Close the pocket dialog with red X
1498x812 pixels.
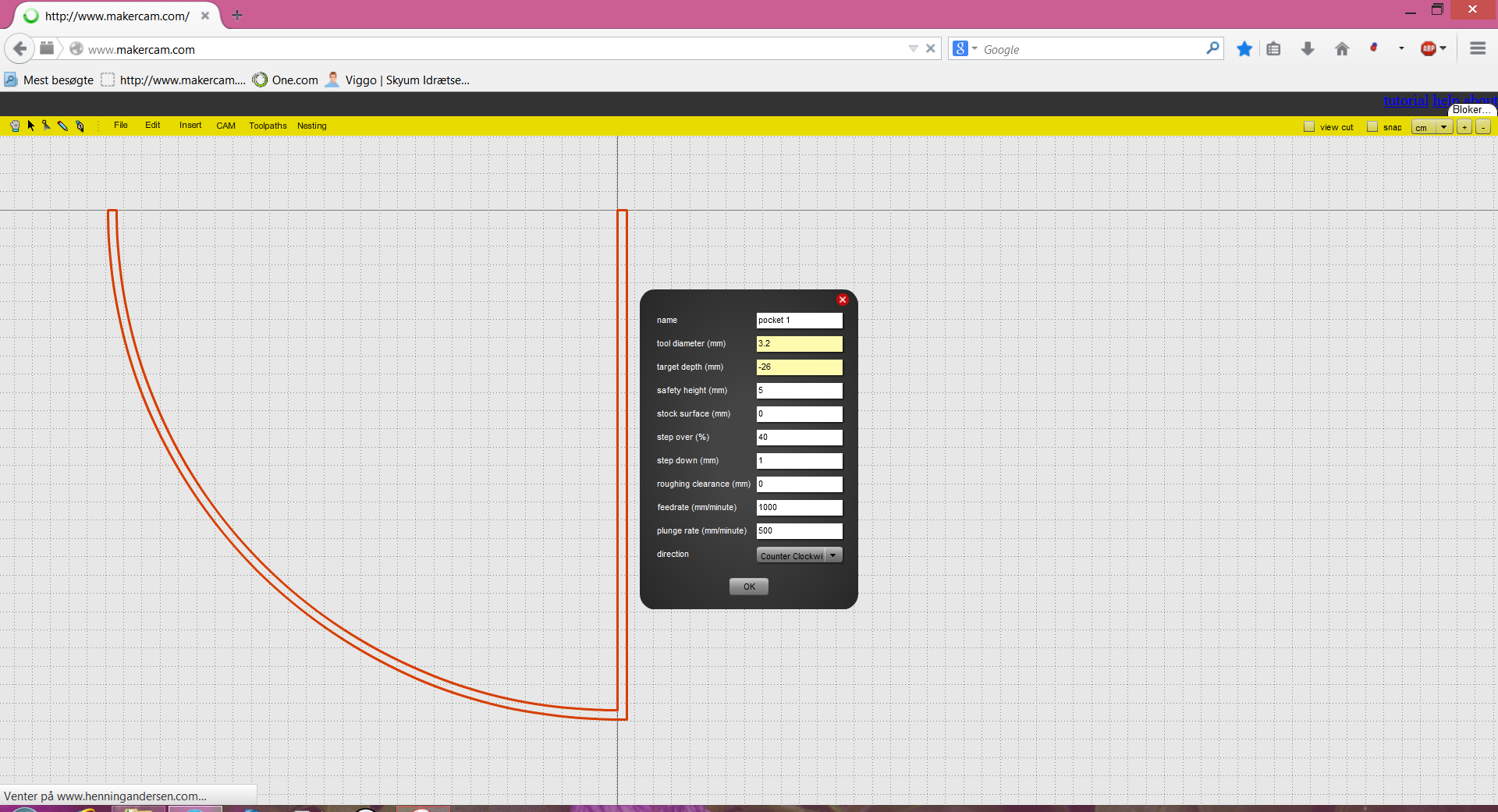click(x=842, y=300)
